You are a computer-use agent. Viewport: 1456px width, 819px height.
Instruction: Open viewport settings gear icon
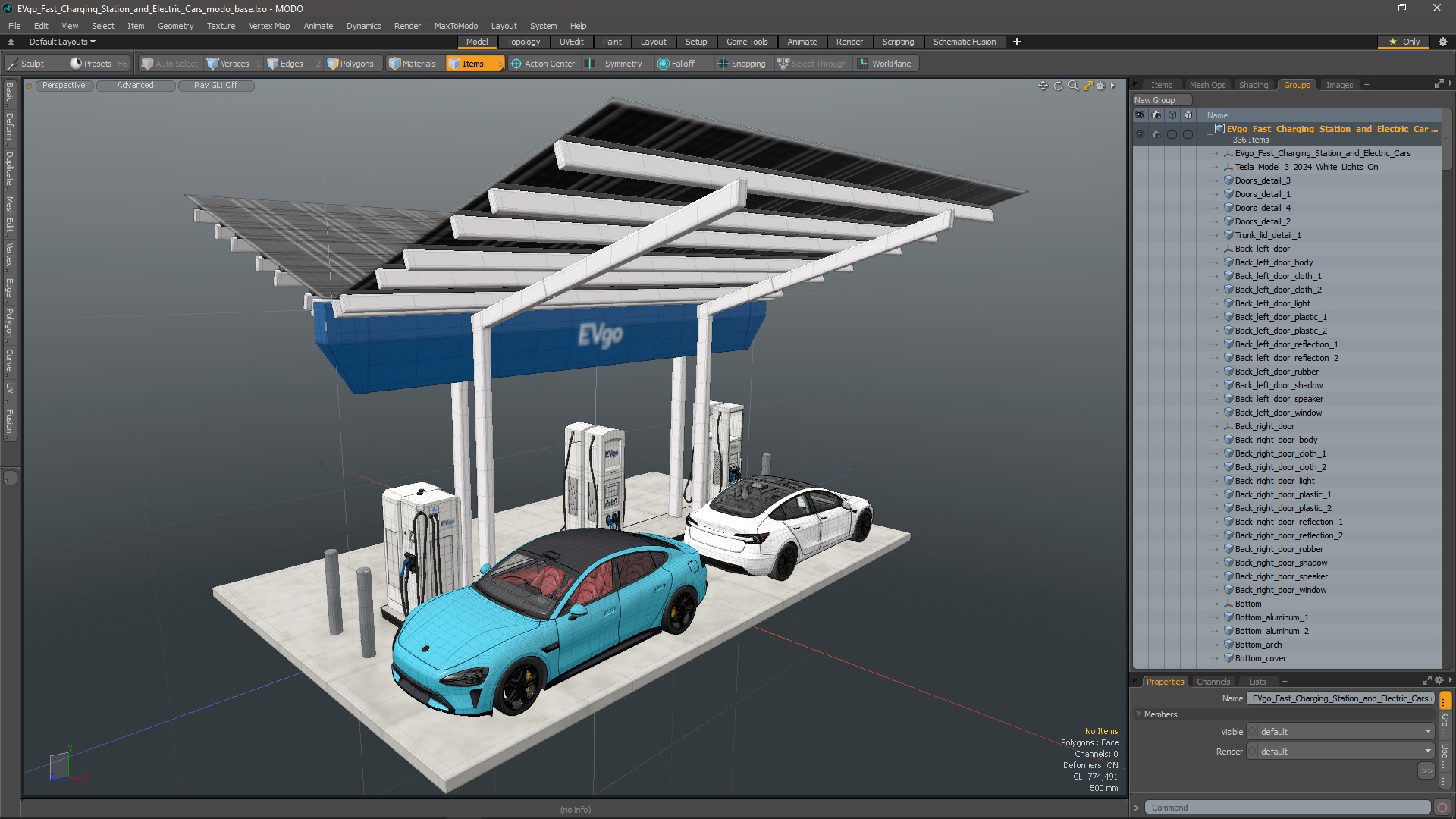[1100, 86]
